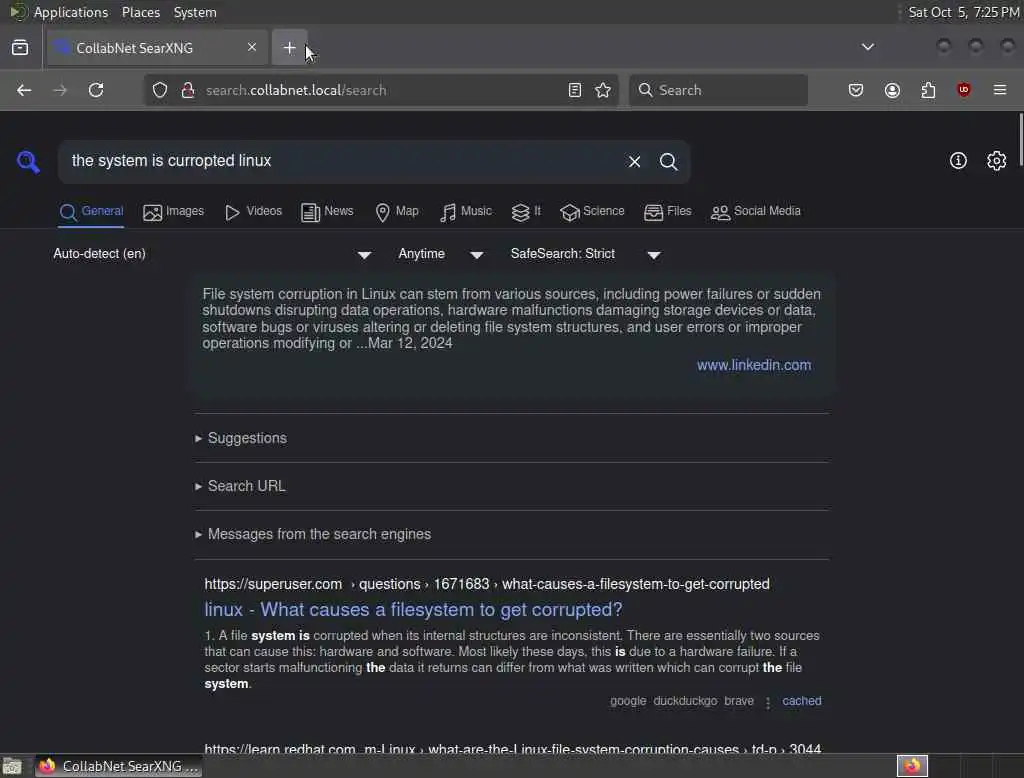
Task: Click the search query input field
Action: [340, 161]
